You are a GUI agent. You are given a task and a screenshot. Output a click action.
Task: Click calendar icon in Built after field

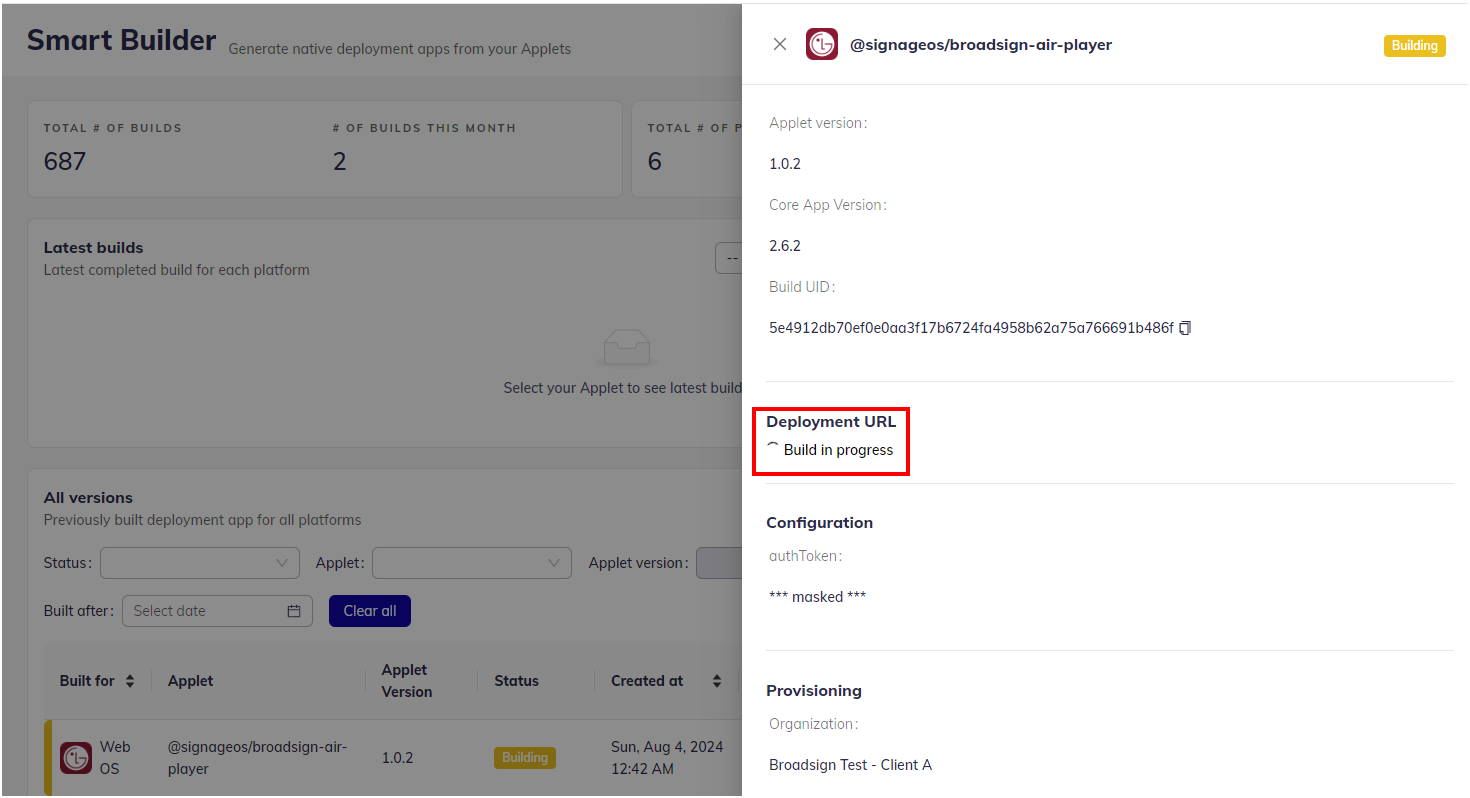(x=294, y=611)
